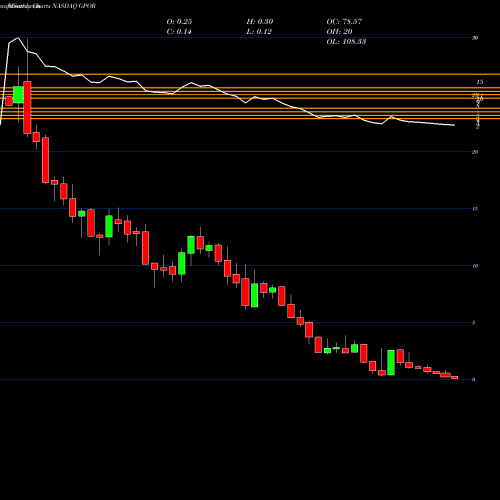
Task: Click the final red candlestick at chart end
Action: [455, 377]
